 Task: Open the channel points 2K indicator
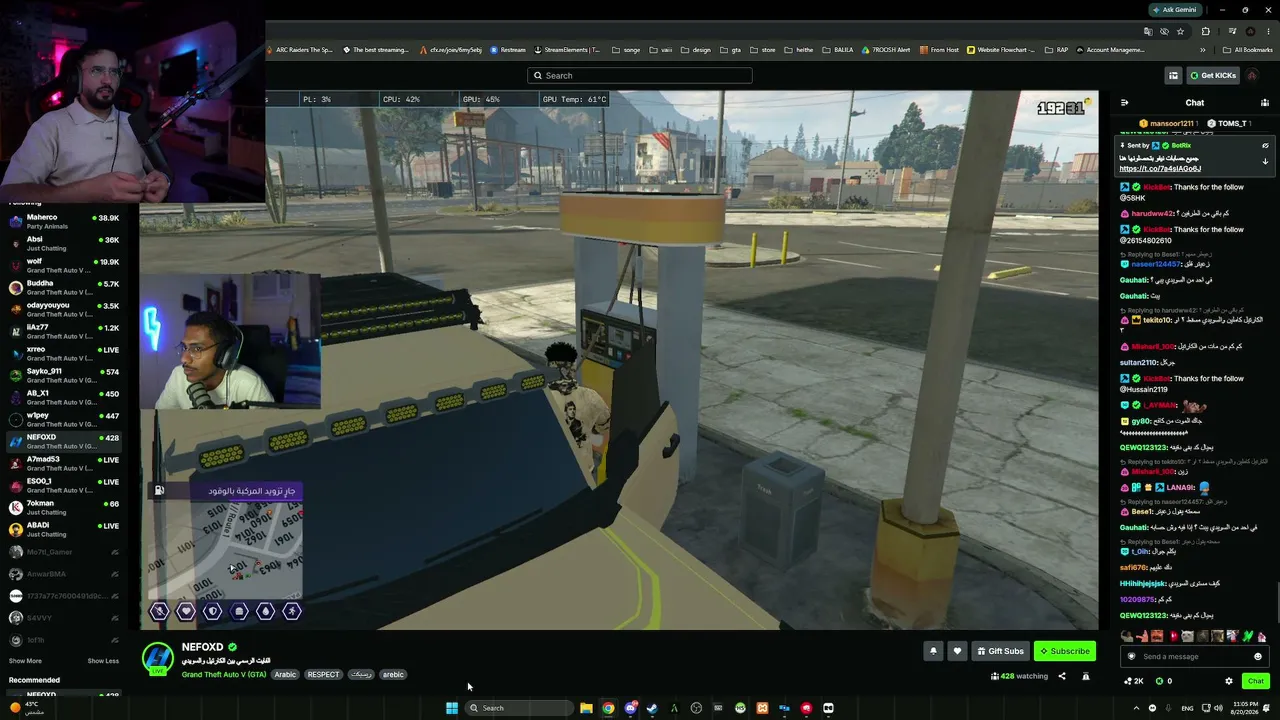(1134, 681)
